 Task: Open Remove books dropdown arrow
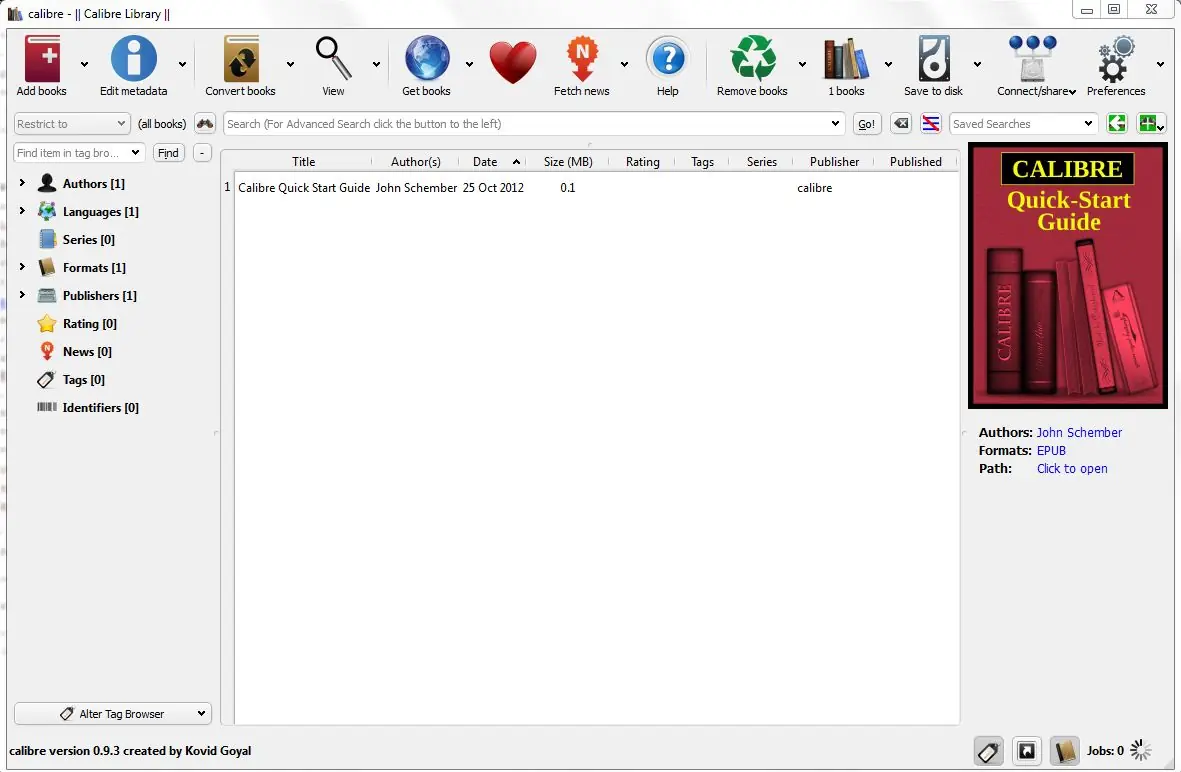coord(802,65)
